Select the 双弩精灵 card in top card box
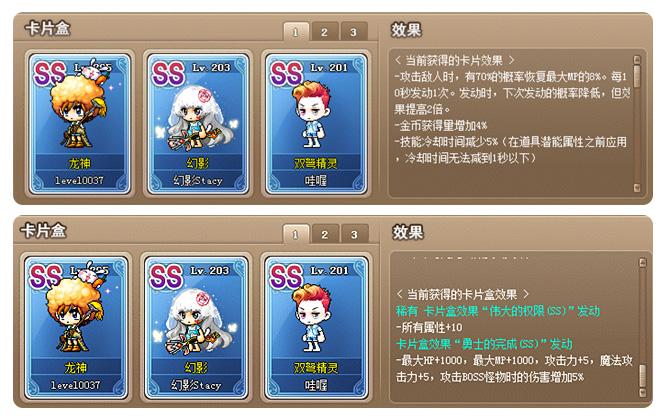 (316, 124)
